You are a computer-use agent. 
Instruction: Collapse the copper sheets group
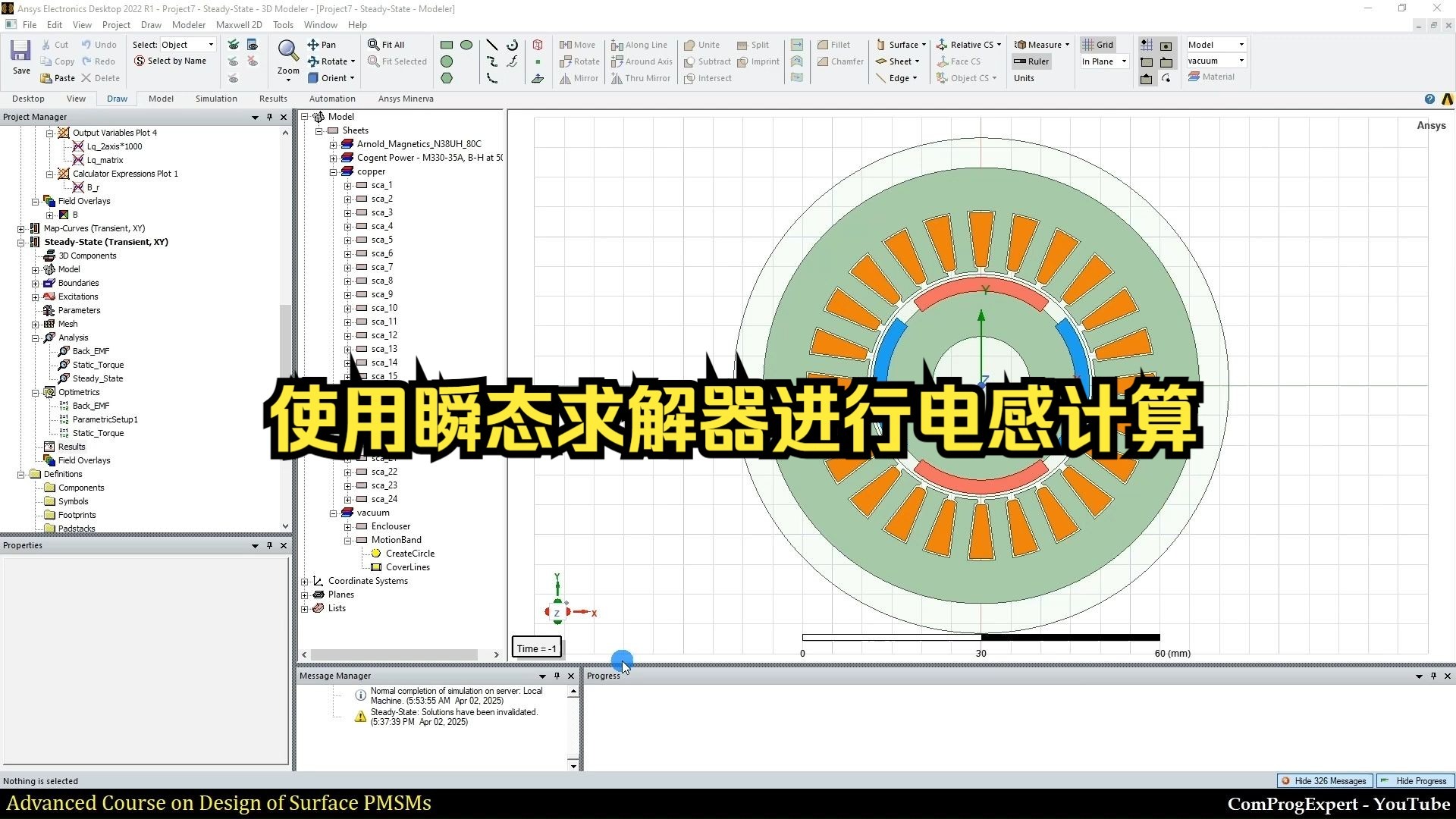click(x=333, y=171)
